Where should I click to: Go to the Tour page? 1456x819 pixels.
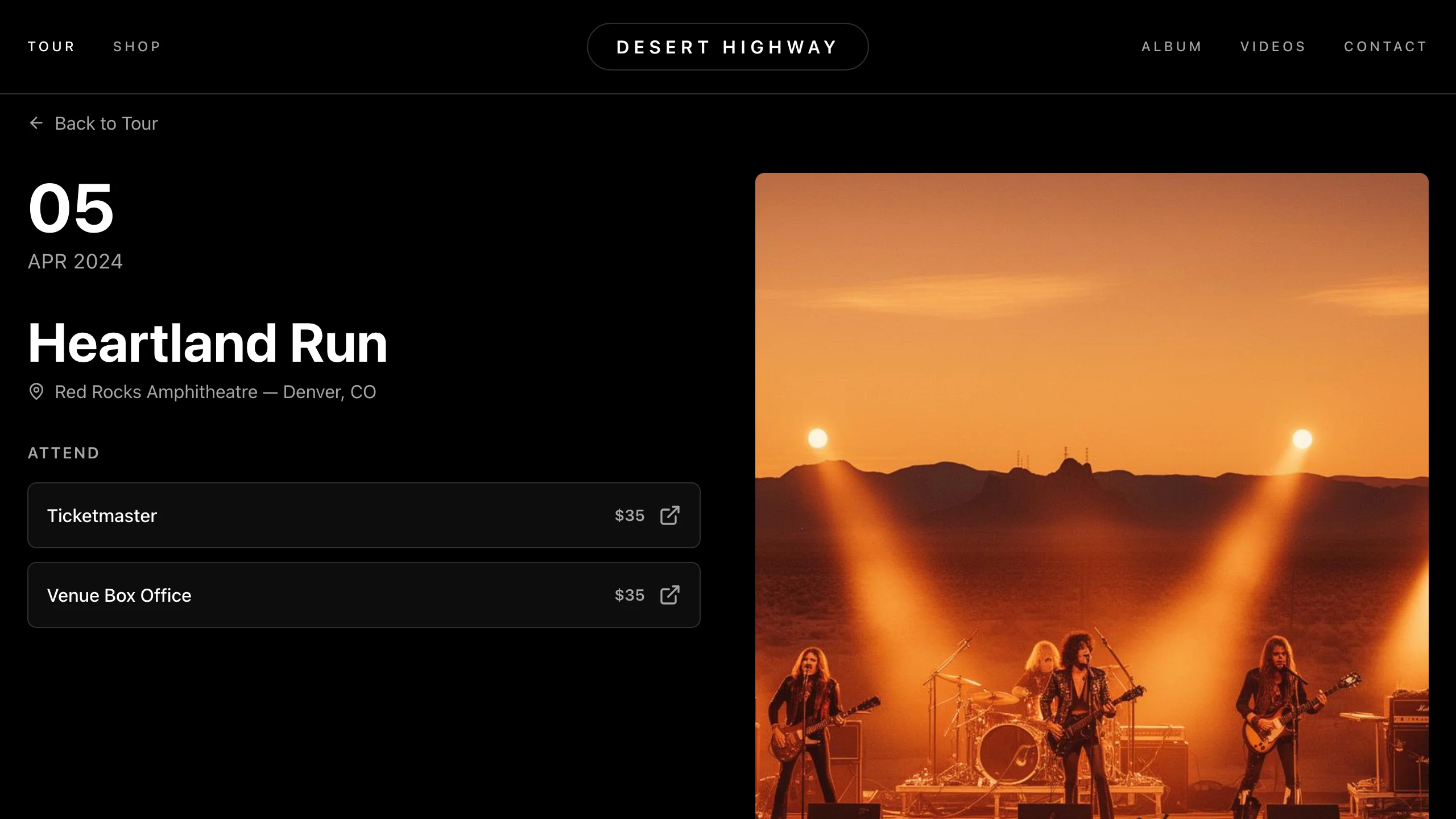[51, 47]
